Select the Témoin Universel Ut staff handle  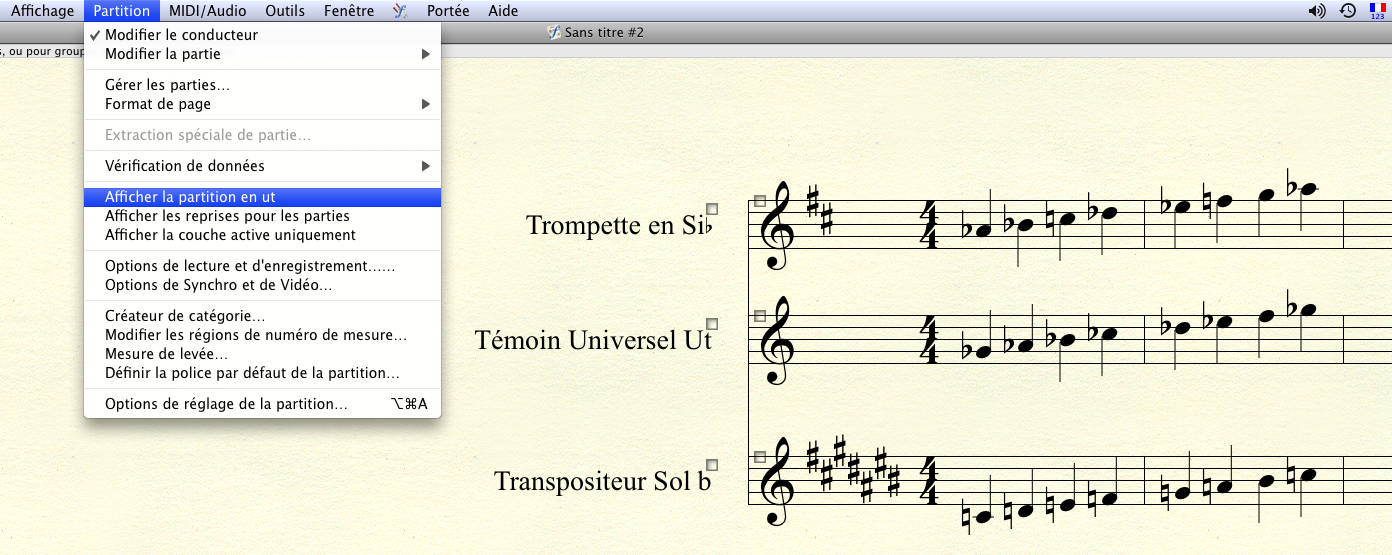[x=759, y=316]
